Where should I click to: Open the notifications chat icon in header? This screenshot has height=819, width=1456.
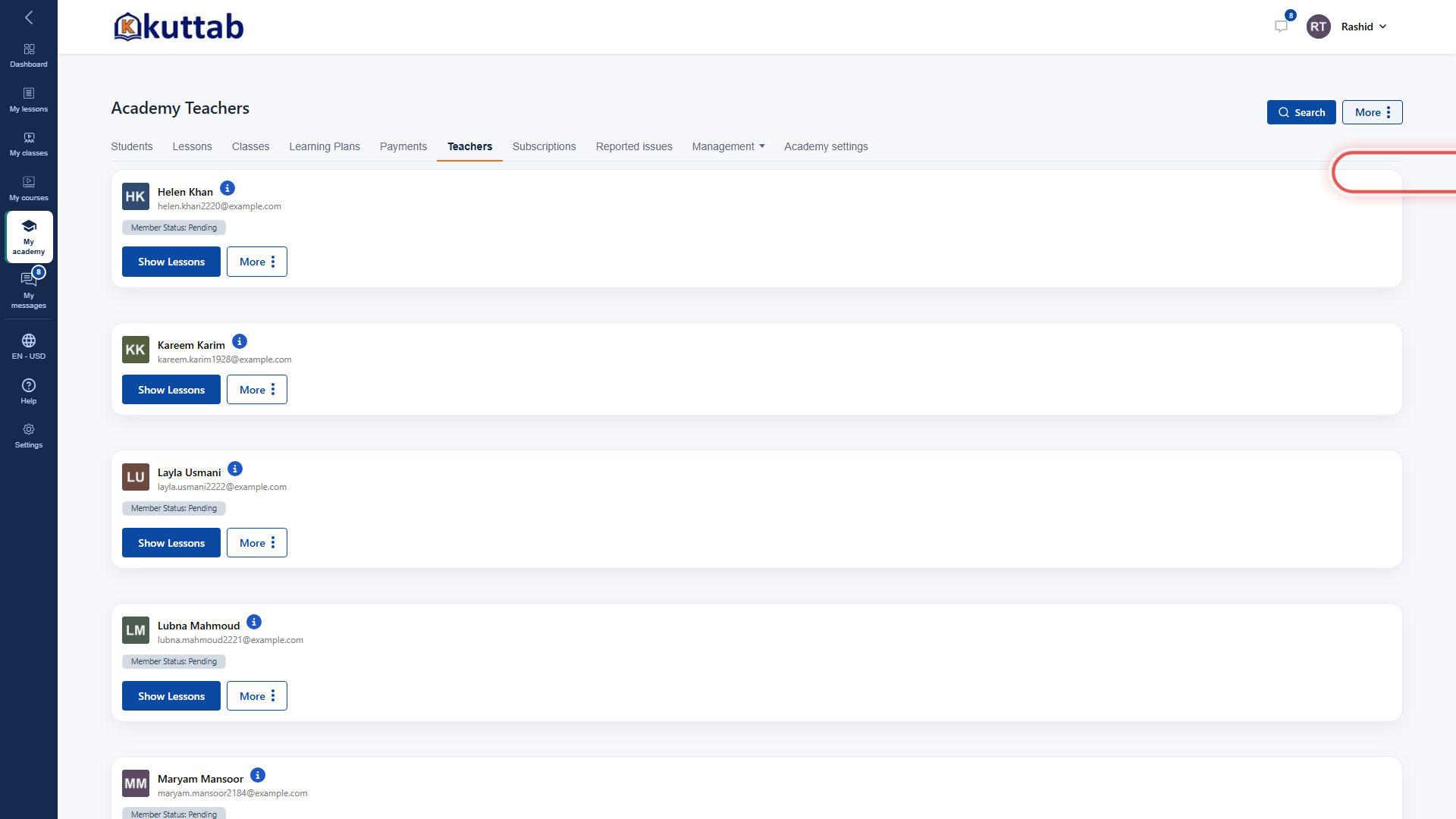1282,27
